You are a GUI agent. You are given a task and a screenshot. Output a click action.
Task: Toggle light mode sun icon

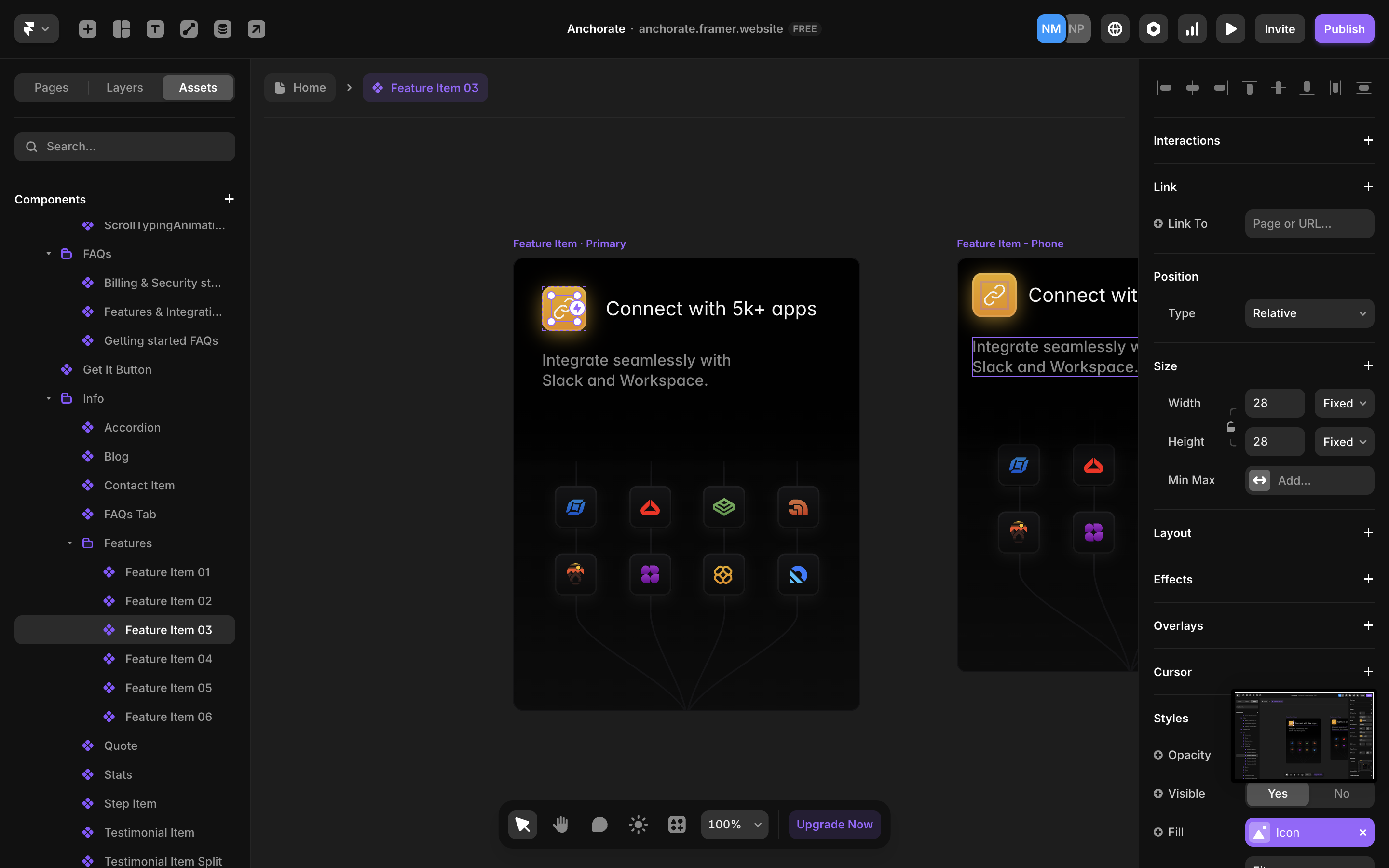pyautogui.click(x=638, y=825)
